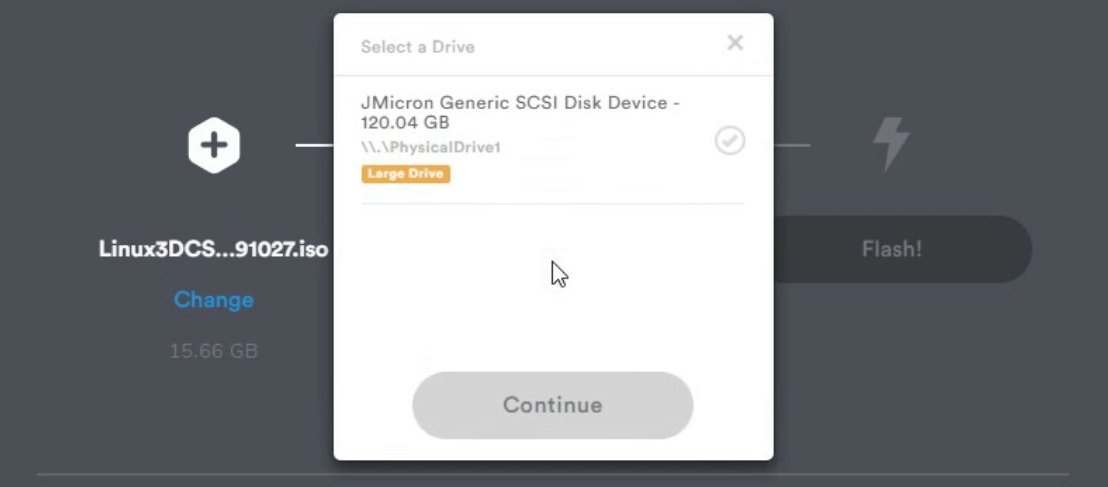Click the \\.\PhysicalDrive1 path text
This screenshot has height=487, width=1108.
point(430,147)
